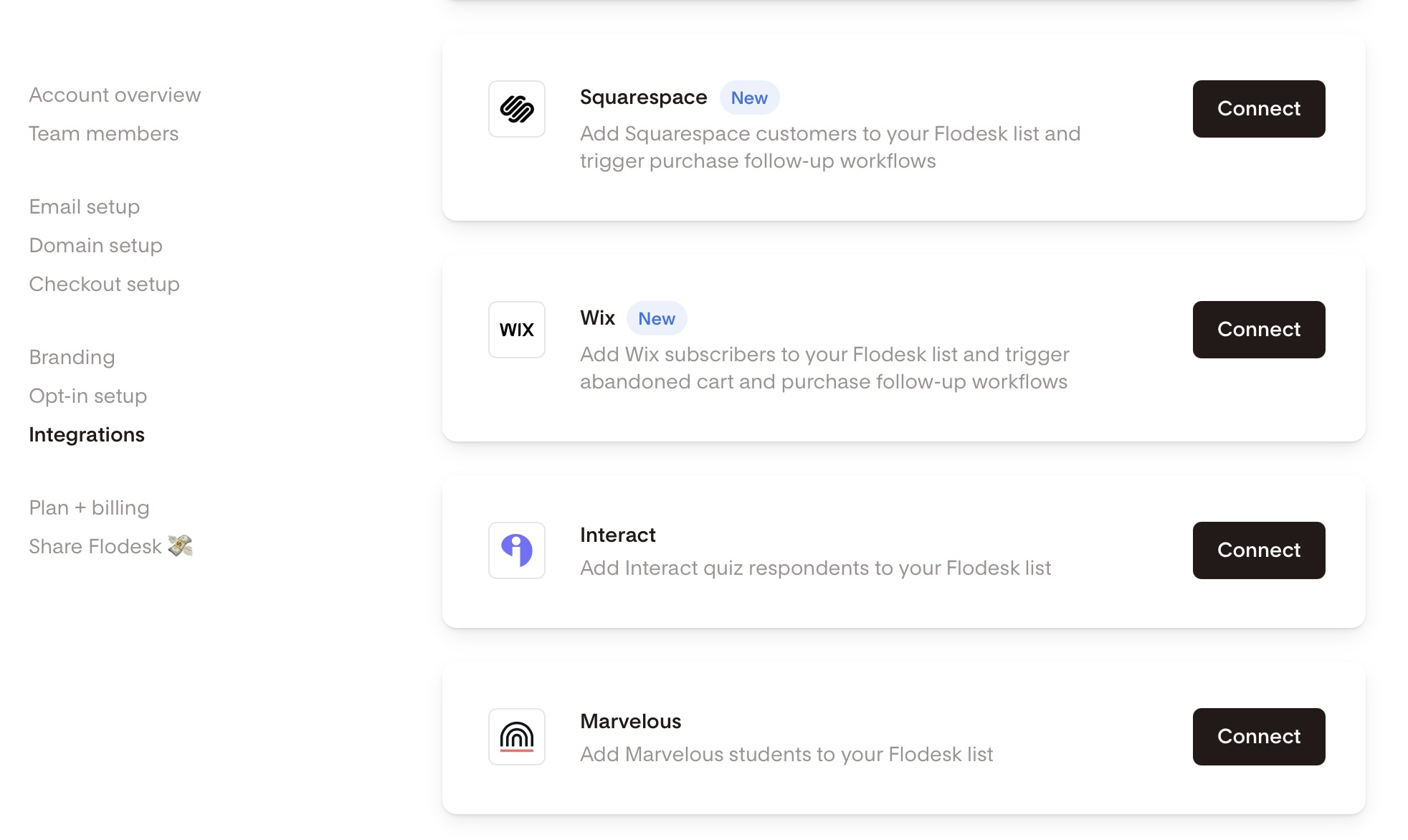The width and height of the screenshot is (1408, 840).
Task: Open Account overview in sidebar
Action: point(115,95)
